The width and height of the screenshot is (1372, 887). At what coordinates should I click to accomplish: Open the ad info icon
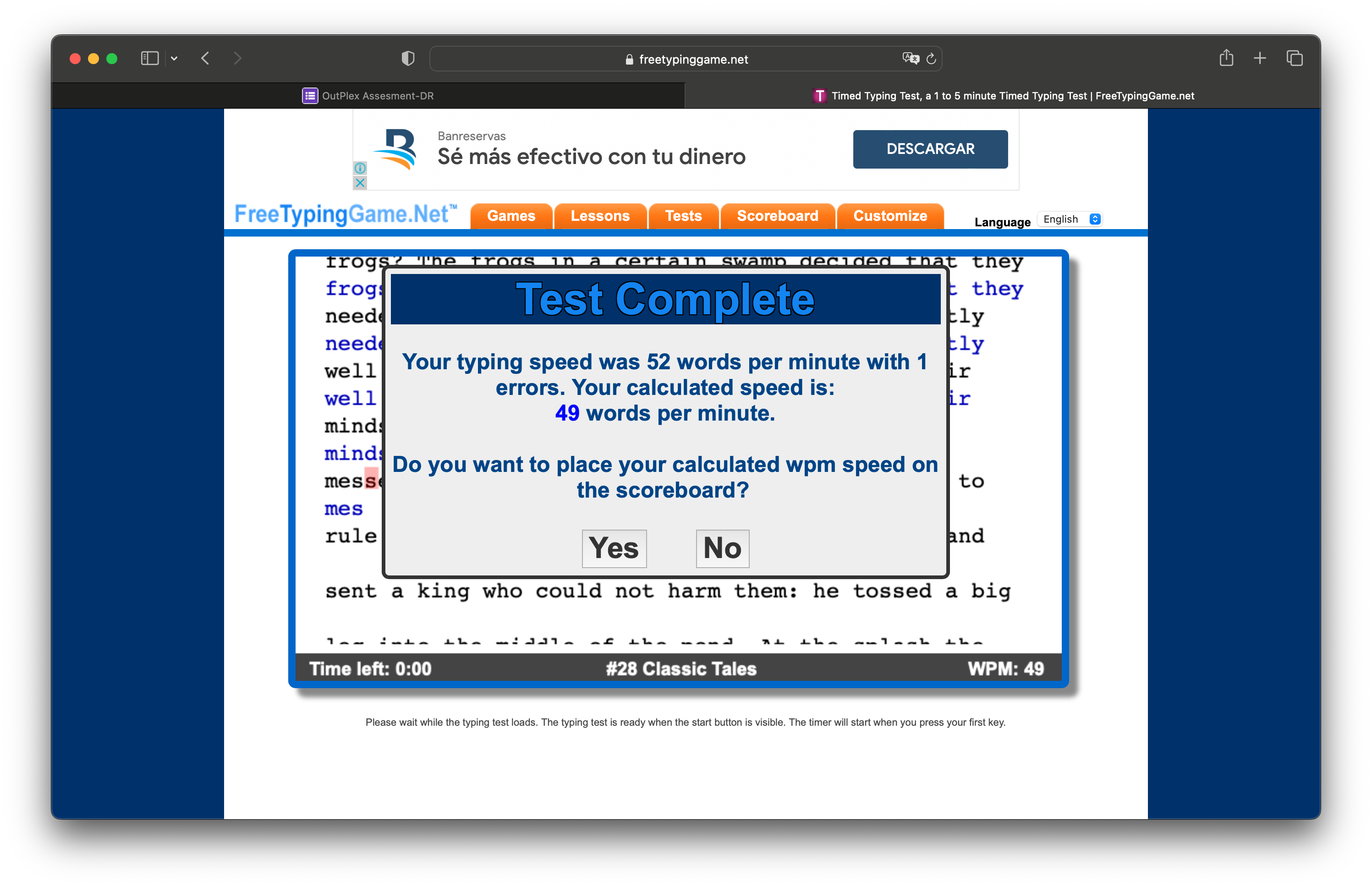click(360, 168)
